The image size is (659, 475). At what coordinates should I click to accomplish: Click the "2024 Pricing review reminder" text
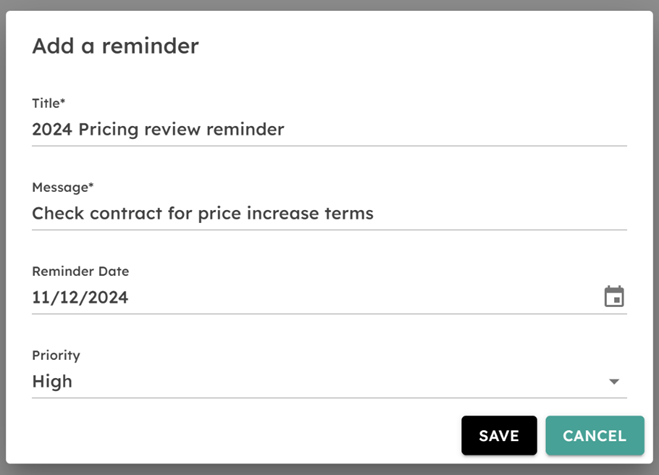[158, 129]
